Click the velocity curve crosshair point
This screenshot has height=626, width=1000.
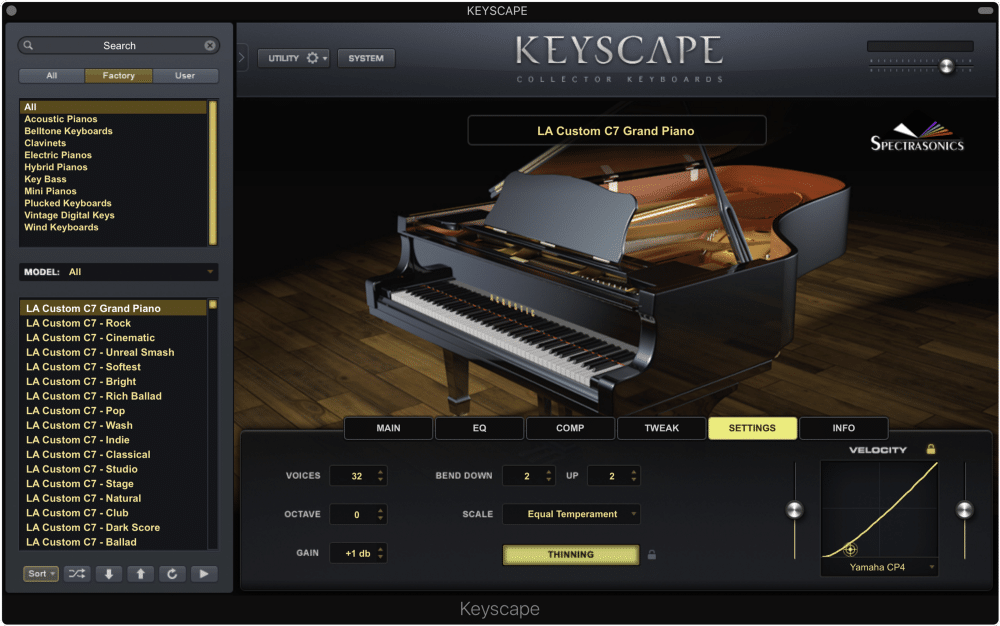point(850,549)
